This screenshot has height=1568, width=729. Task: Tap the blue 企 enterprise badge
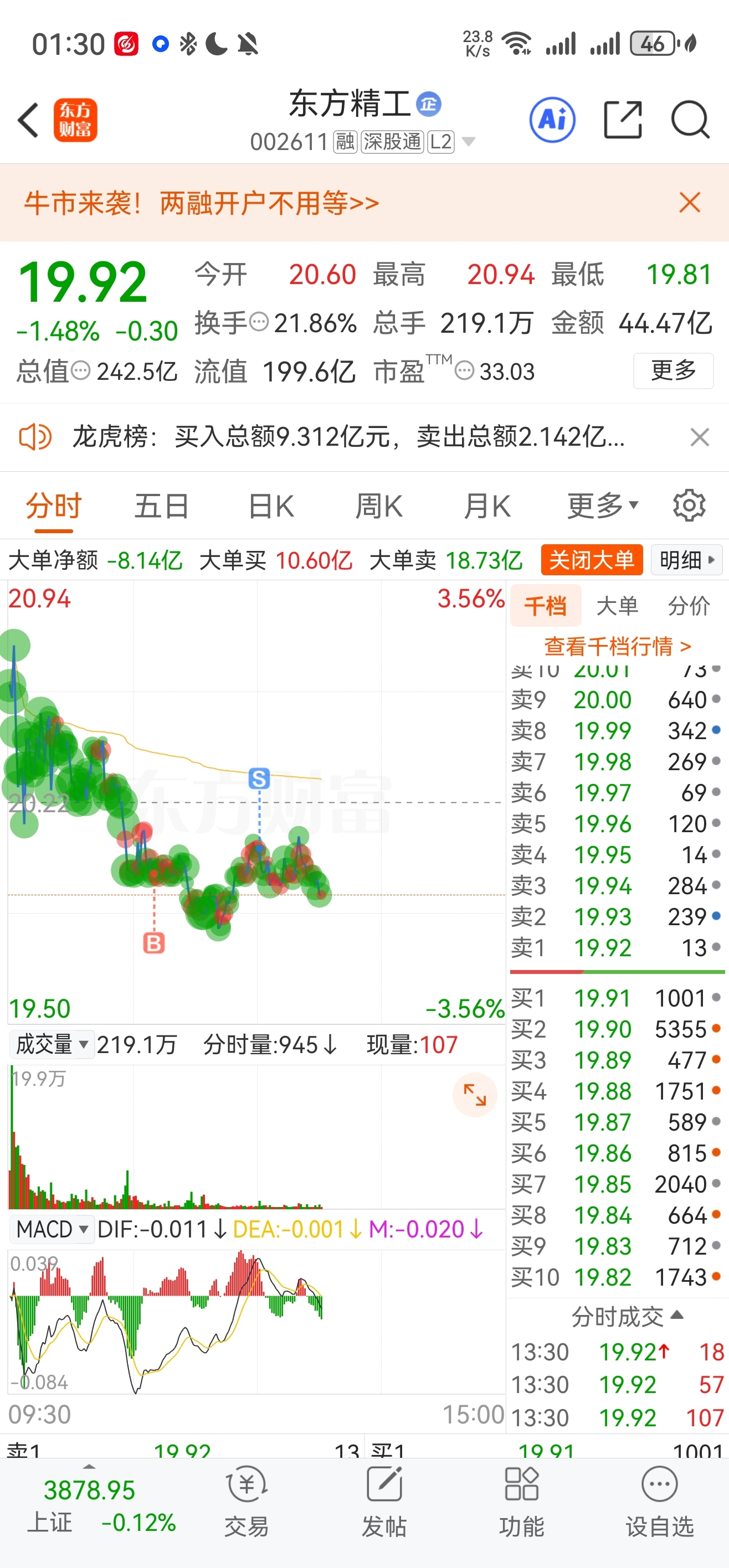point(429,104)
